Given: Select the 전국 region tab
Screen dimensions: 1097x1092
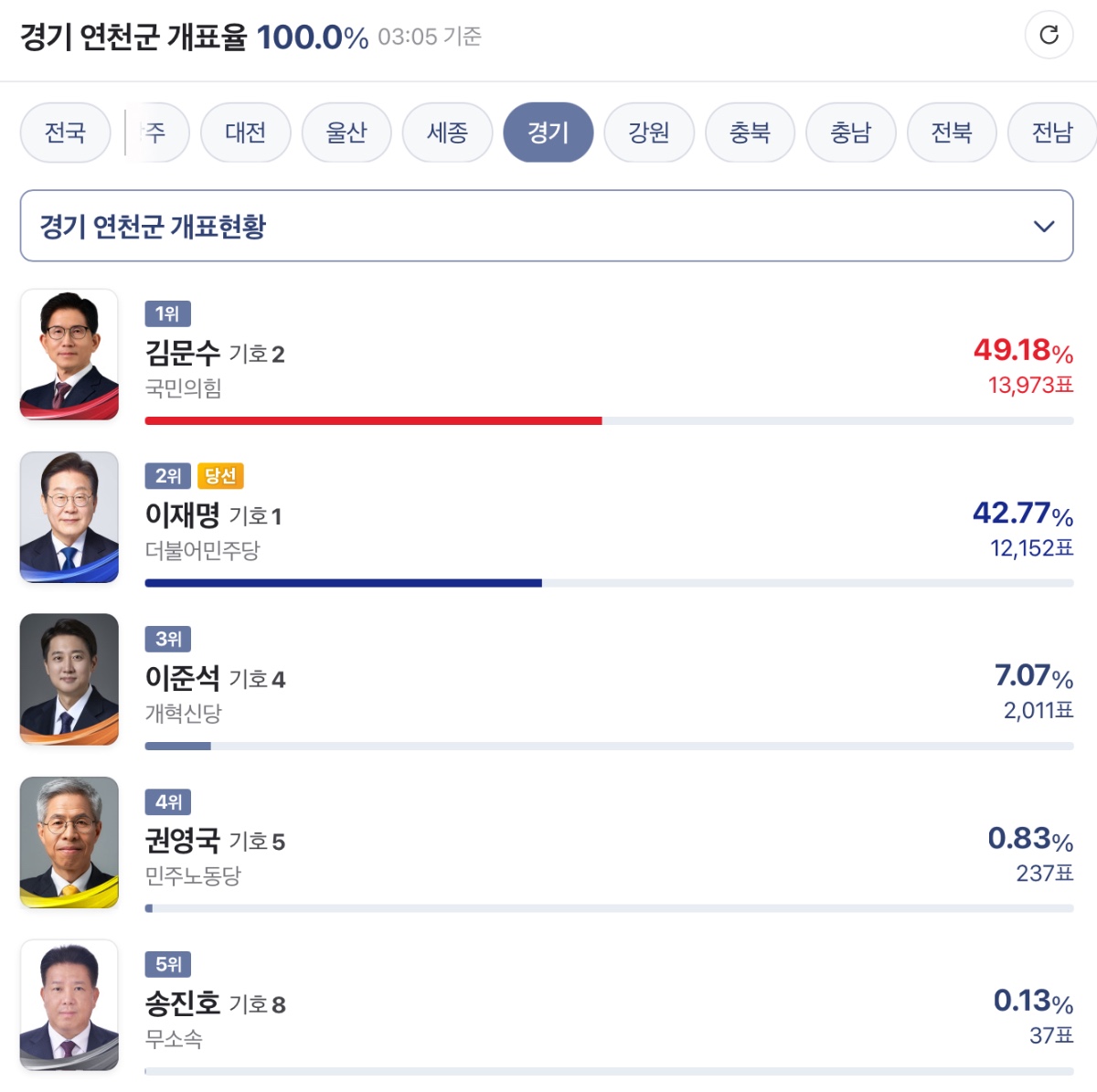Looking at the screenshot, I should 65,133.
